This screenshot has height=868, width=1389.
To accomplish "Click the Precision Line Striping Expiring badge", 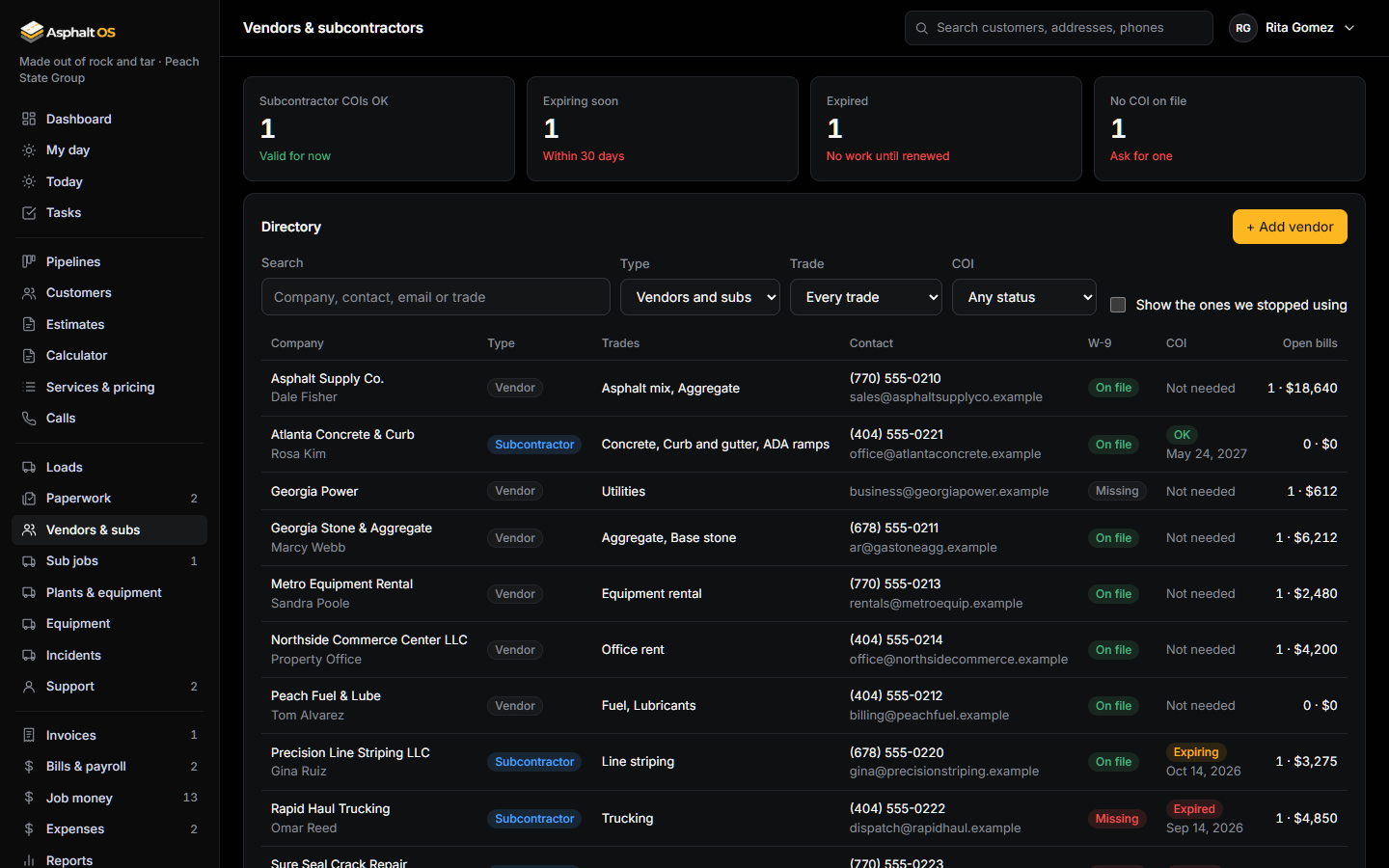I will [1196, 752].
